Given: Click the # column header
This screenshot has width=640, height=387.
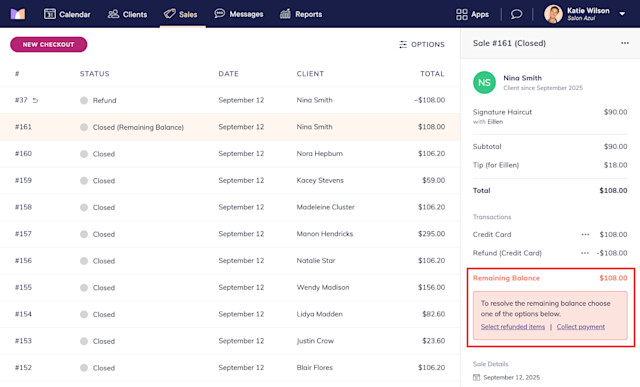Looking at the screenshot, I should pyautogui.click(x=17, y=74).
